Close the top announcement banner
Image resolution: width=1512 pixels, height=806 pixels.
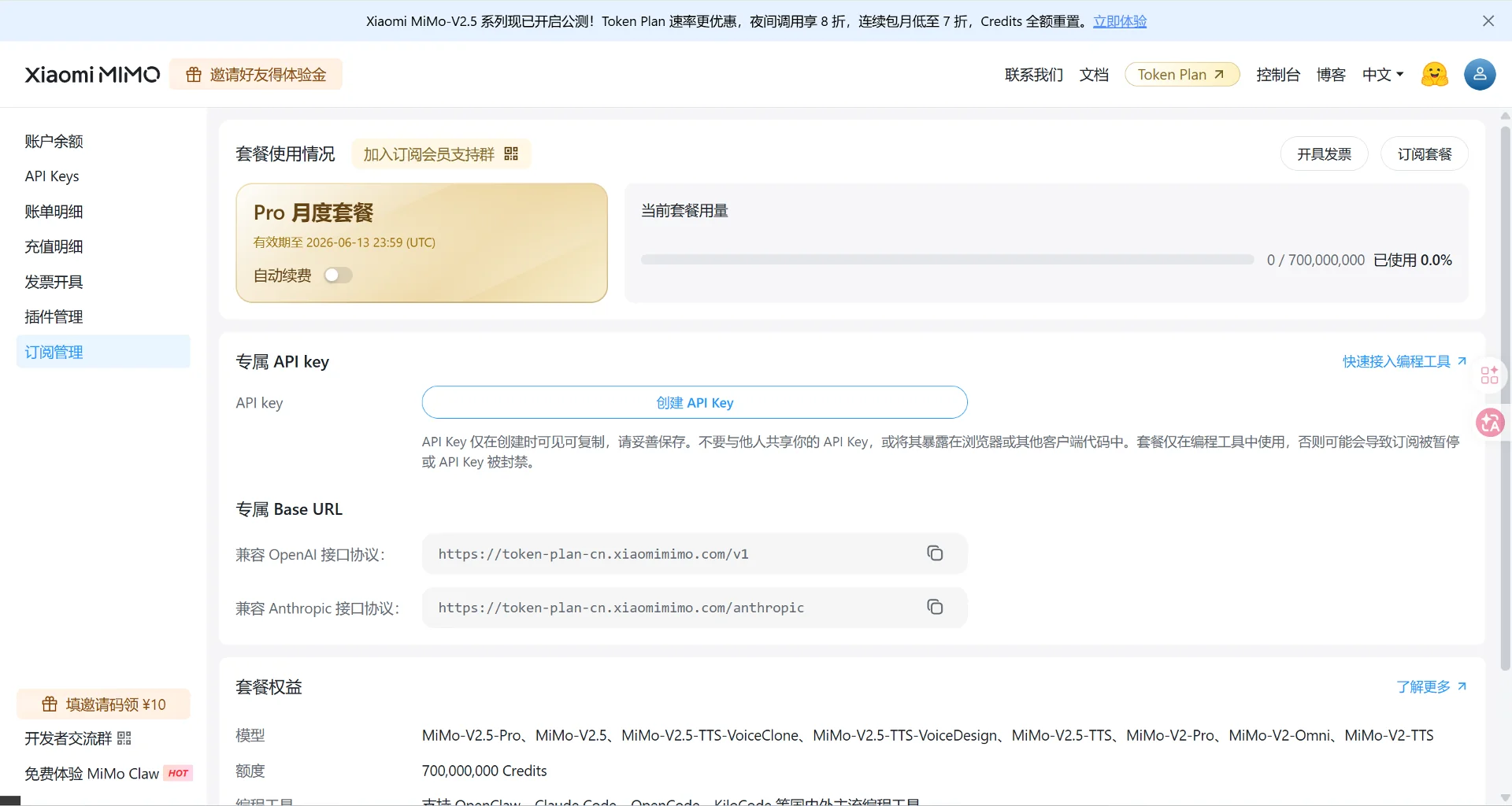[1488, 21]
